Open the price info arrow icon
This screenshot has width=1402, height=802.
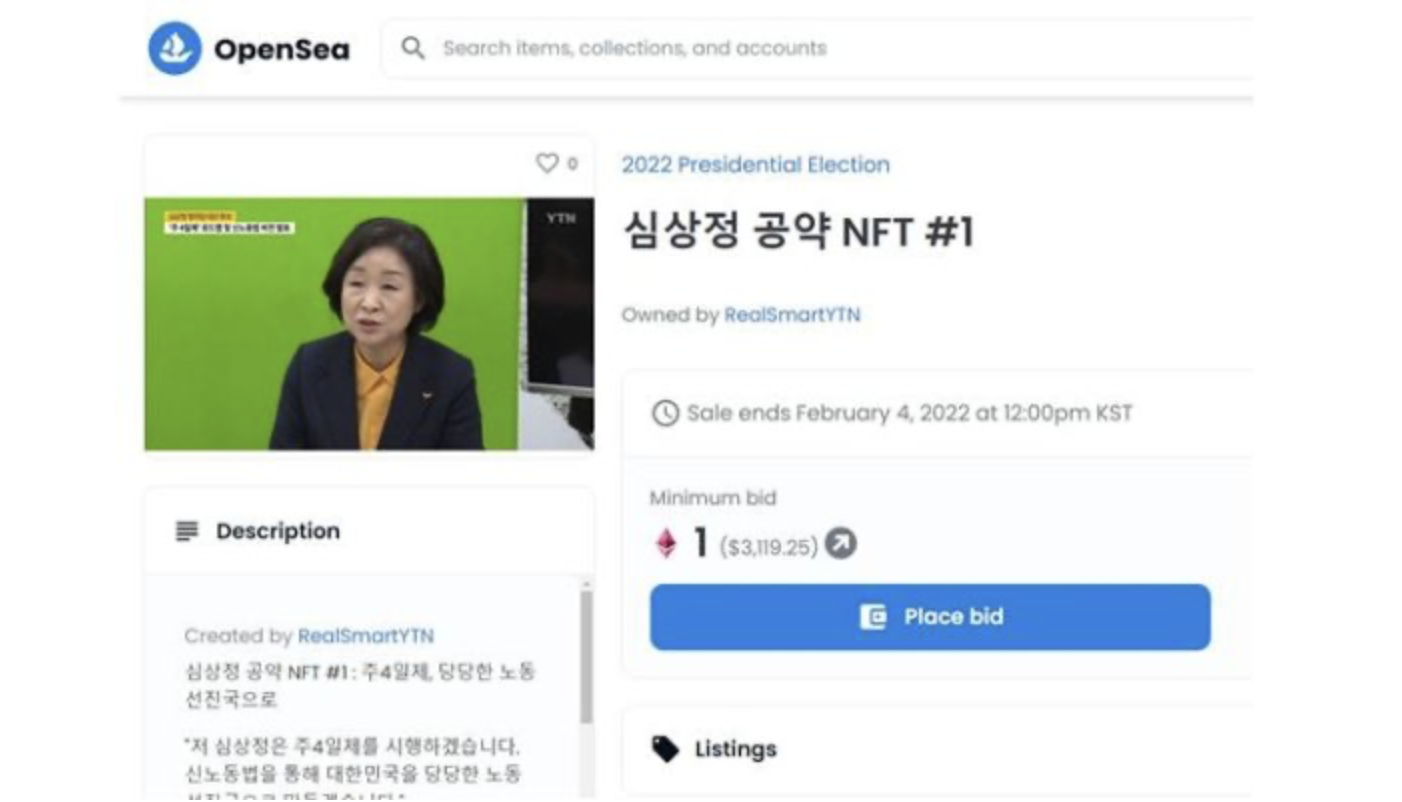(x=841, y=544)
